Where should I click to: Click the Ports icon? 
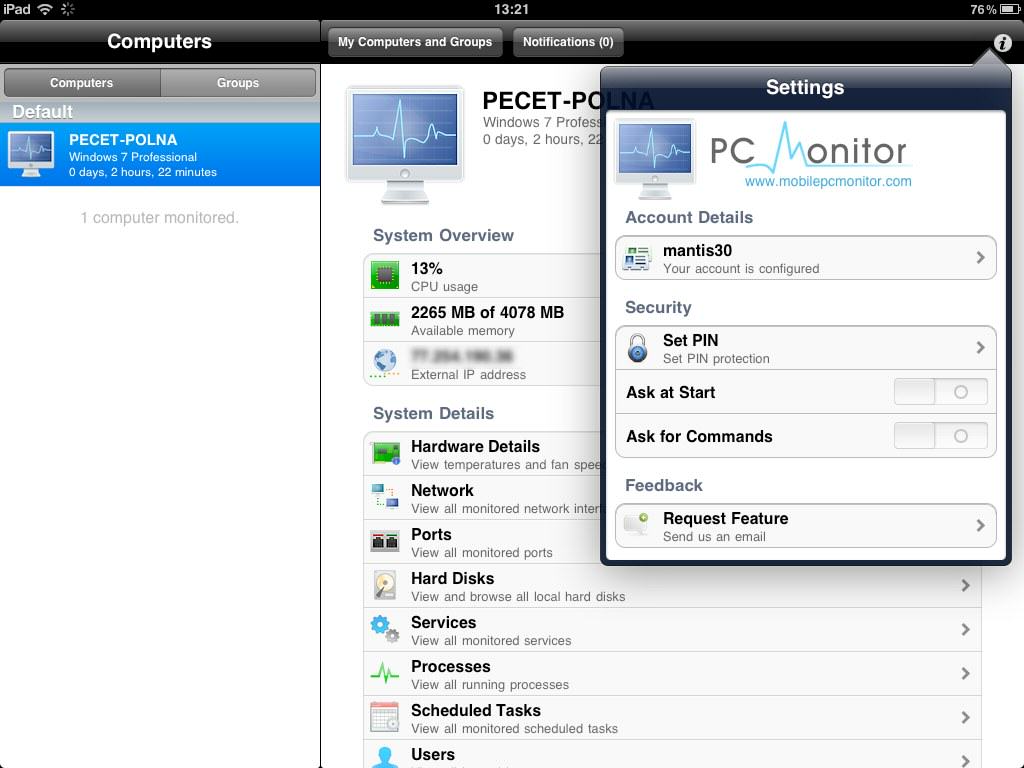coord(385,542)
